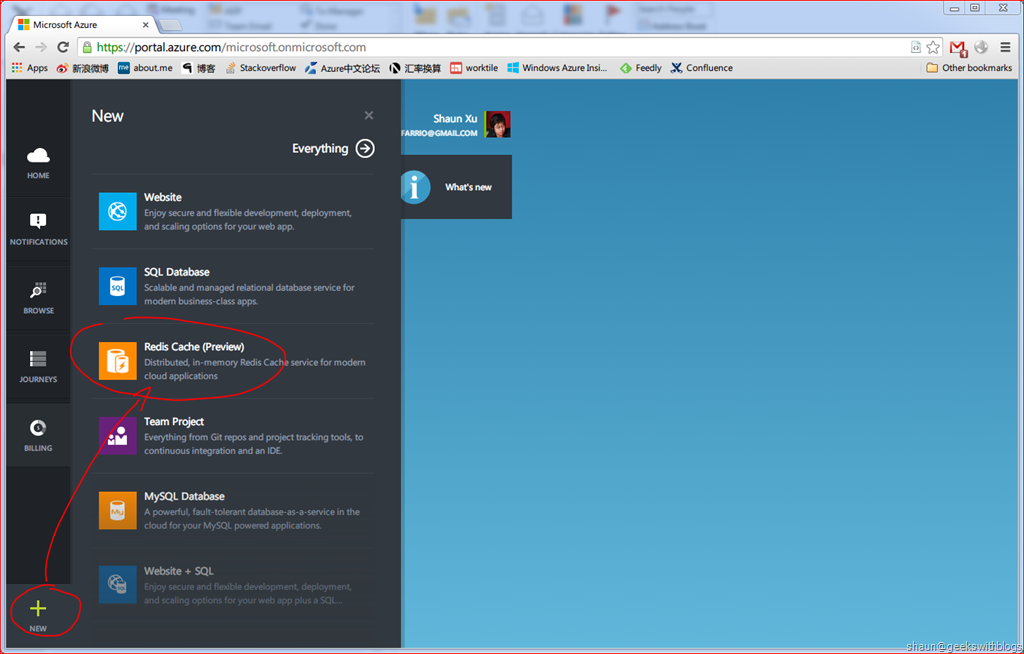Click the browser forward arrow
1024x654 pixels.
point(40,47)
